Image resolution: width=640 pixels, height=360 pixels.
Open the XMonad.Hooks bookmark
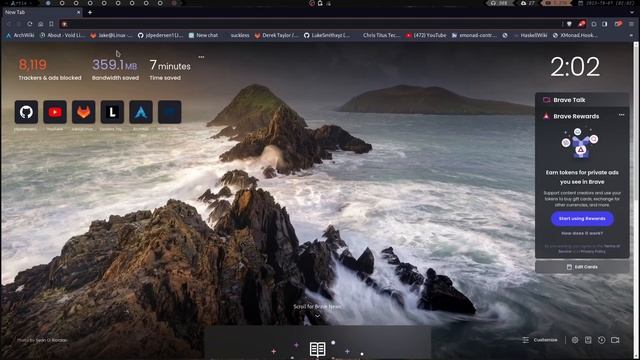click(x=575, y=36)
